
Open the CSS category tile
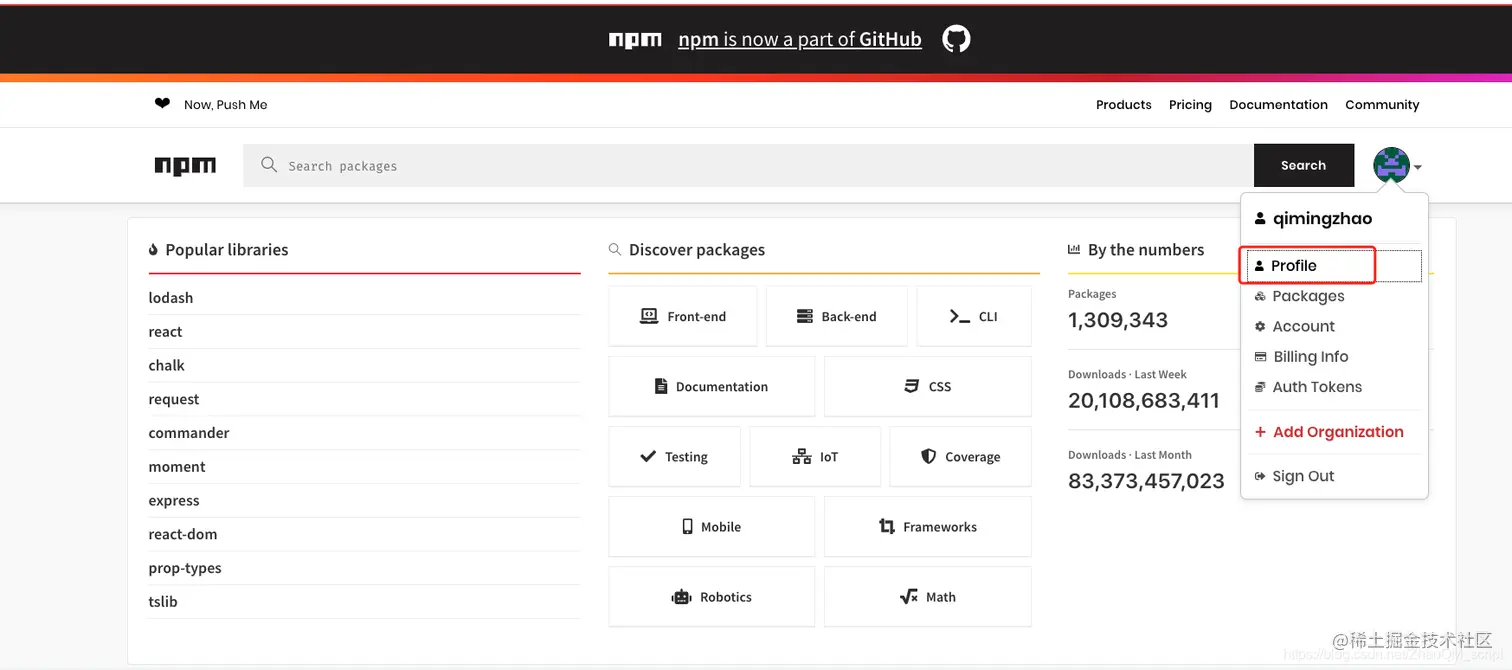point(927,386)
